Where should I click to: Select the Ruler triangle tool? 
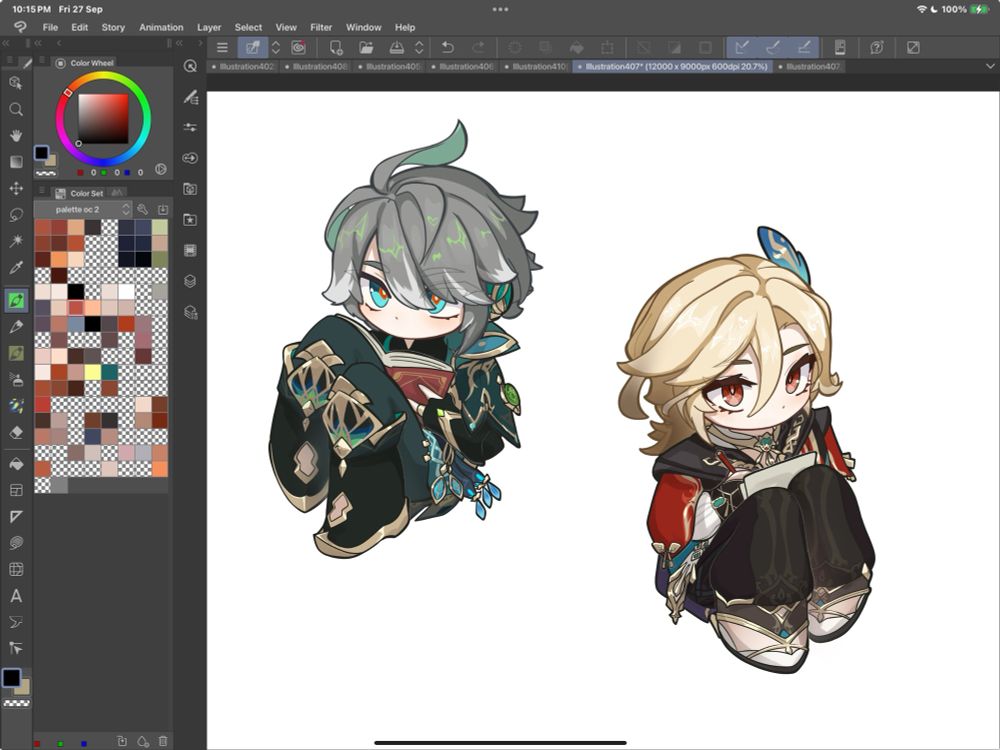16,516
